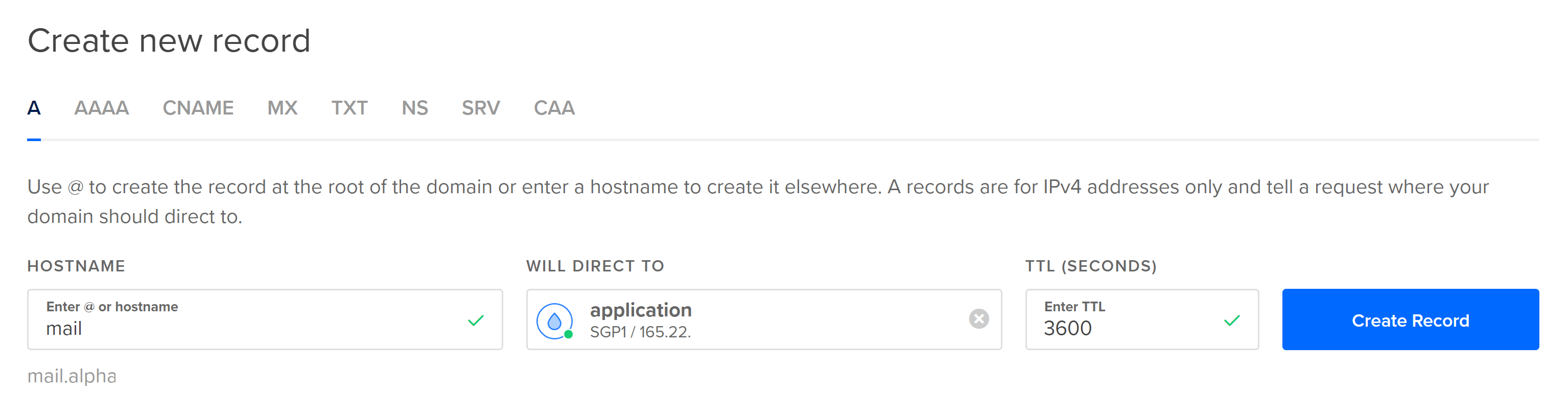
Task: Open the CNAME record tab
Action: pos(198,108)
